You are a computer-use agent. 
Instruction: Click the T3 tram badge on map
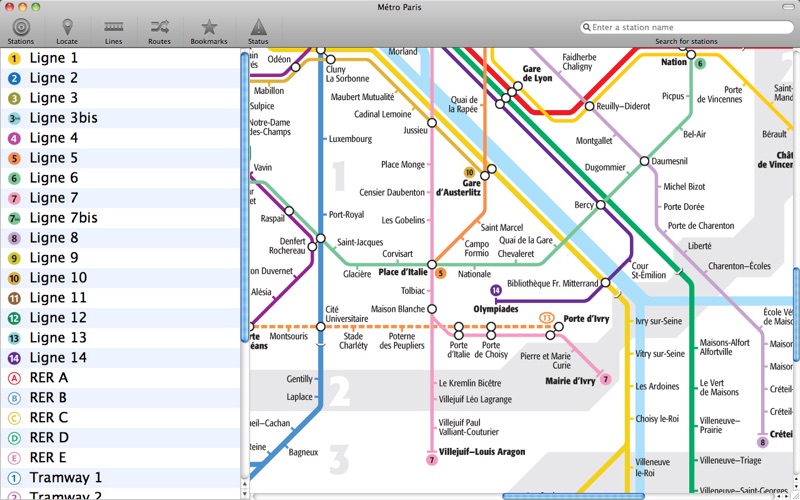546,318
